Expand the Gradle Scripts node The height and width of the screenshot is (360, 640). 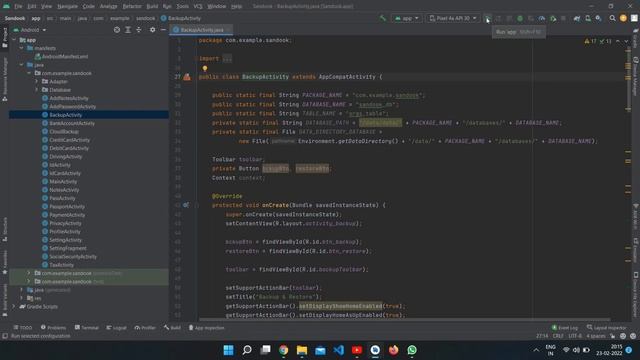[13, 307]
